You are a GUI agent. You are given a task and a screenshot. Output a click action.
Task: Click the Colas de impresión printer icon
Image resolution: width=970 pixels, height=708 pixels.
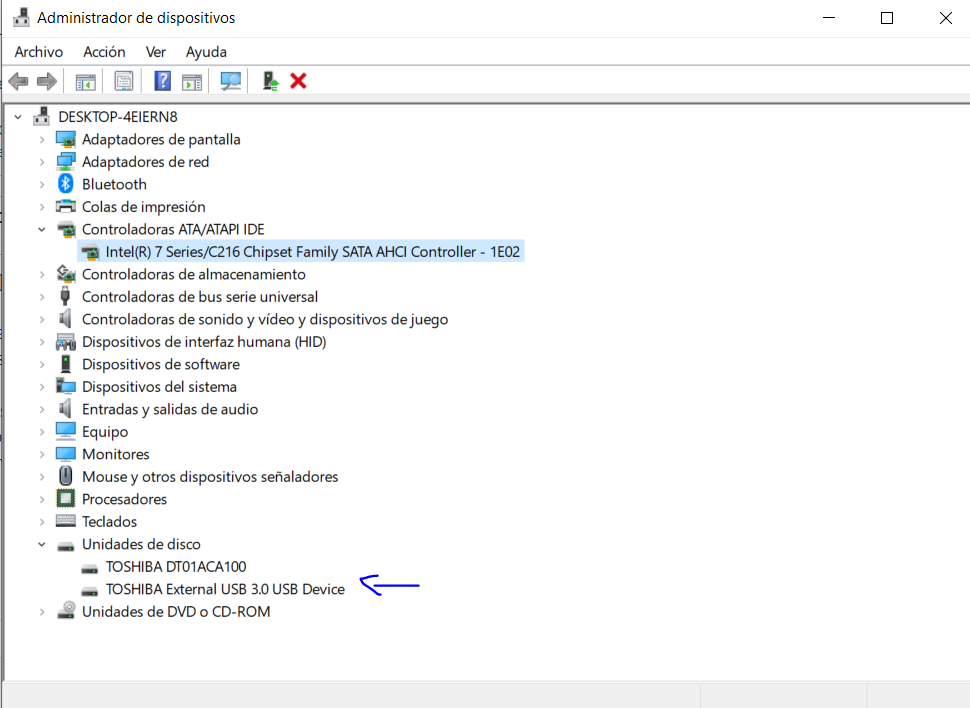66,206
